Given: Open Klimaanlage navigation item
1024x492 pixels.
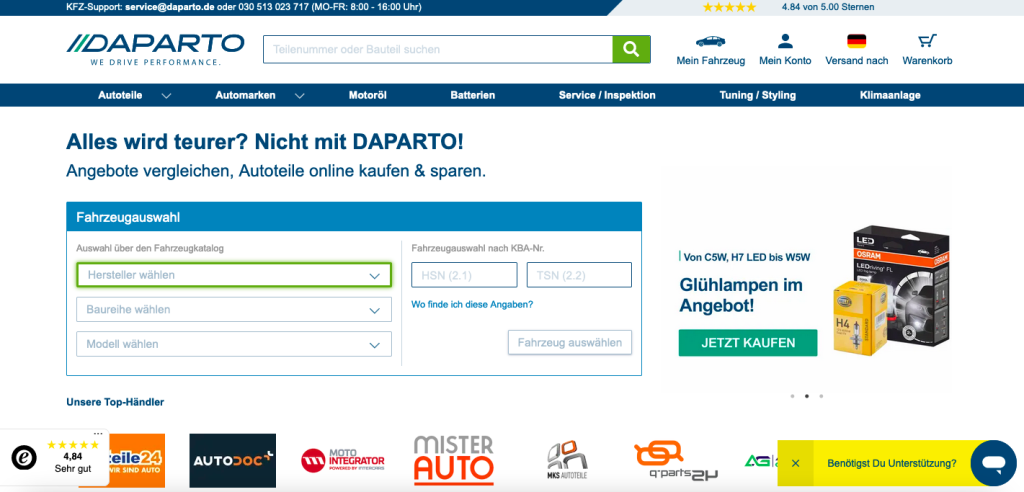Looking at the screenshot, I should [890, 95].
